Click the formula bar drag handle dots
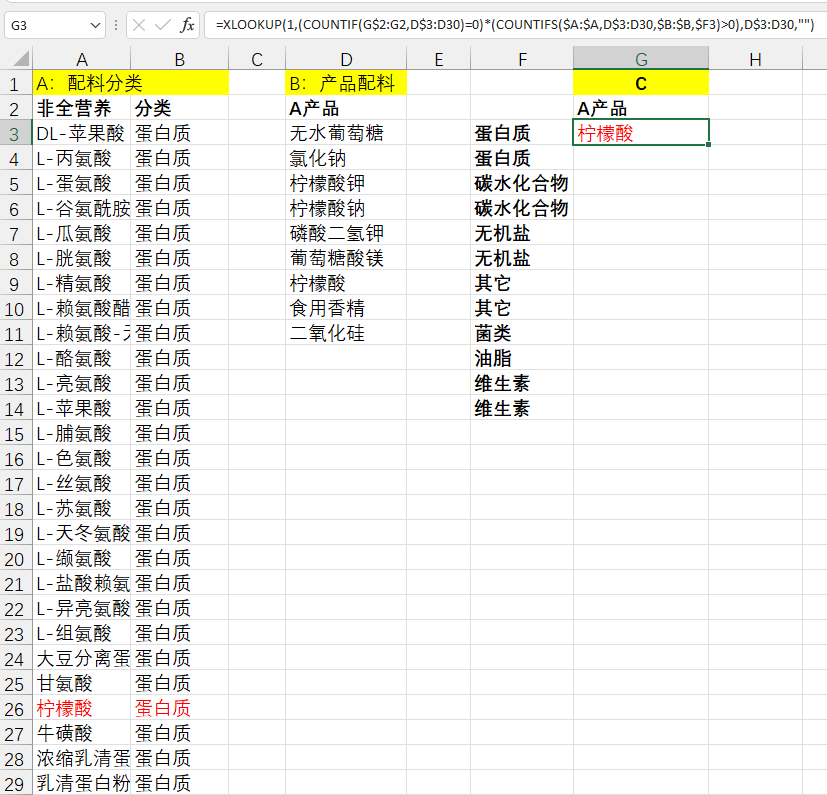This screenshot has width=827, height=795. click(116, 25)
